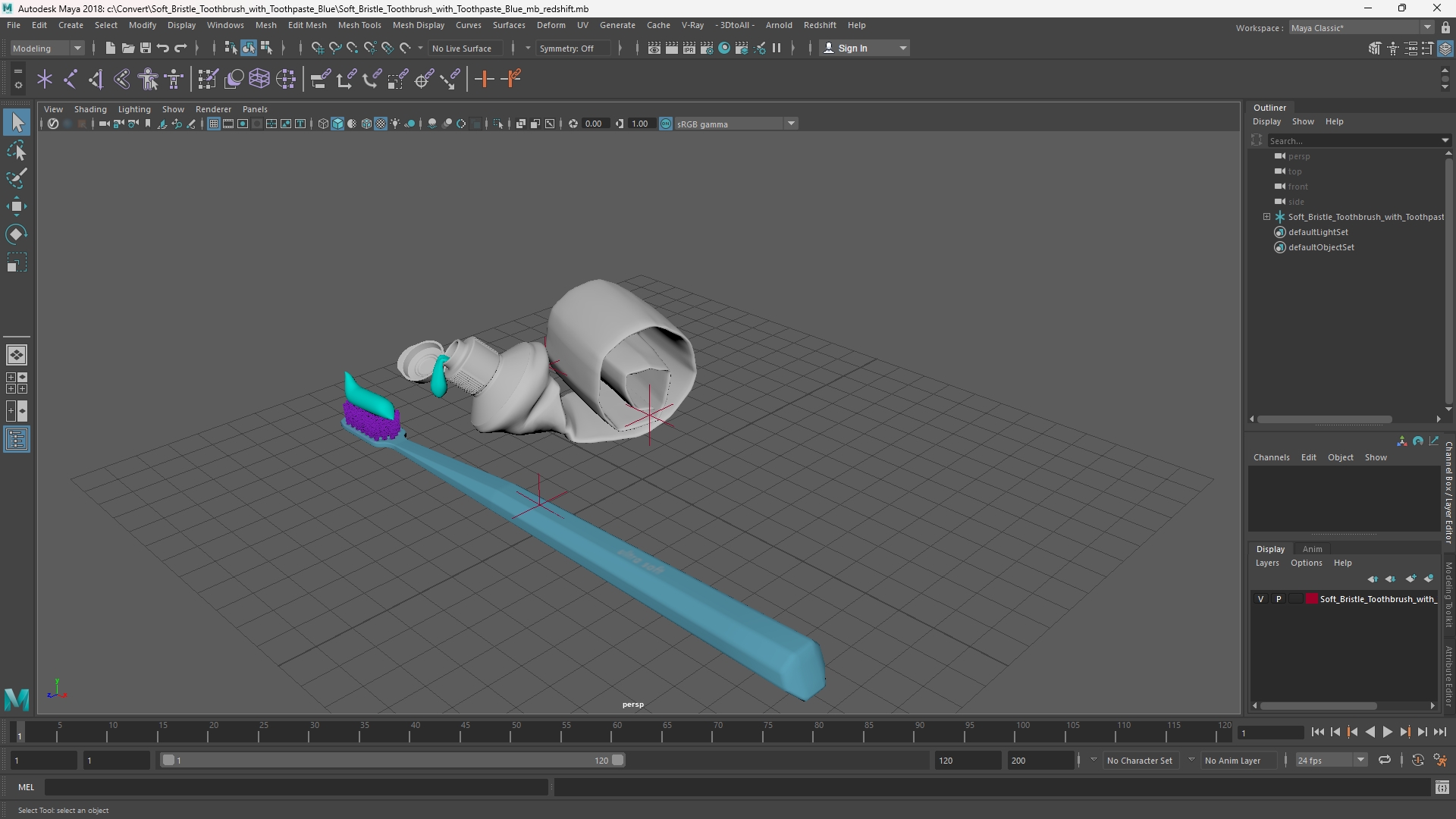Step forward one frame
This screenshot has width=1456, height=819.
(1422, 732)
